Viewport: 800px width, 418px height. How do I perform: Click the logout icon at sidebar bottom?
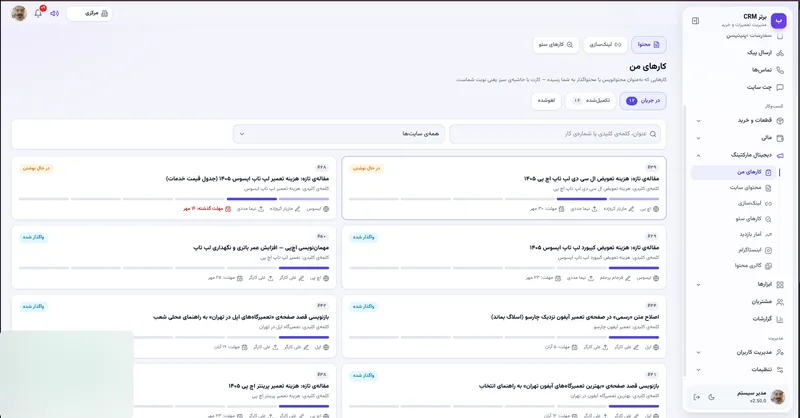point(696,397)
